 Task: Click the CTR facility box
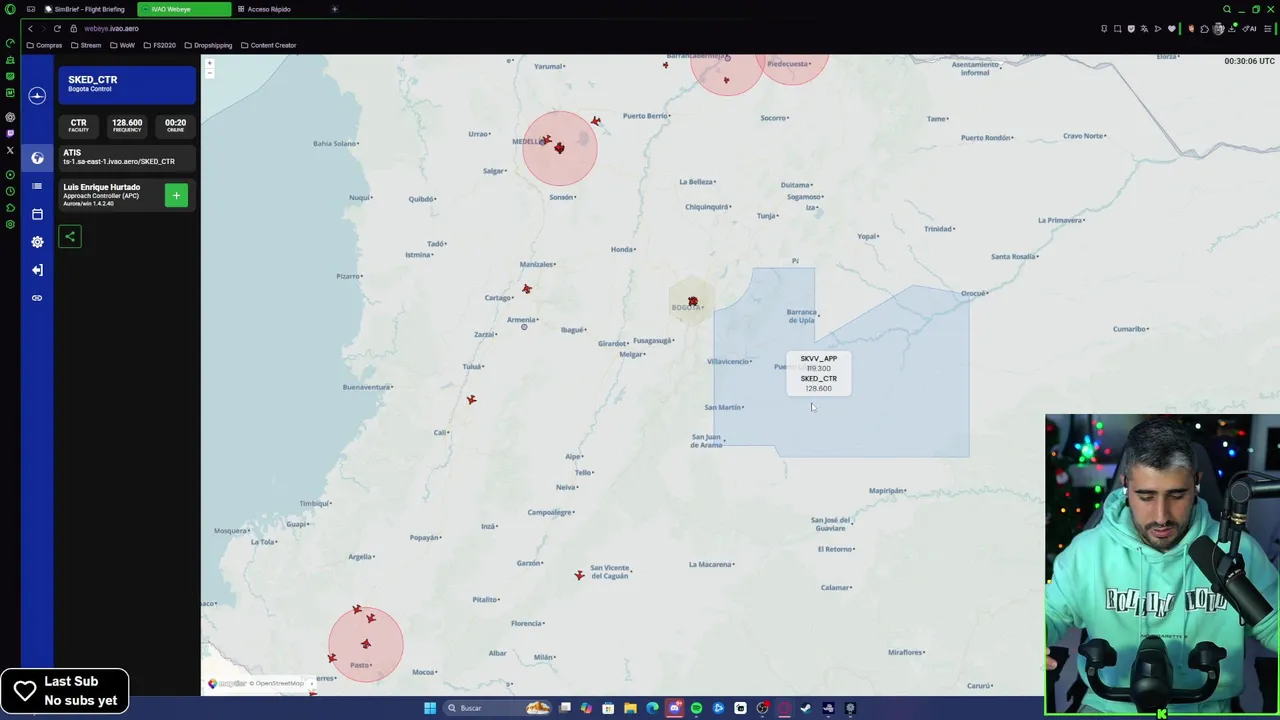[78, 125]
